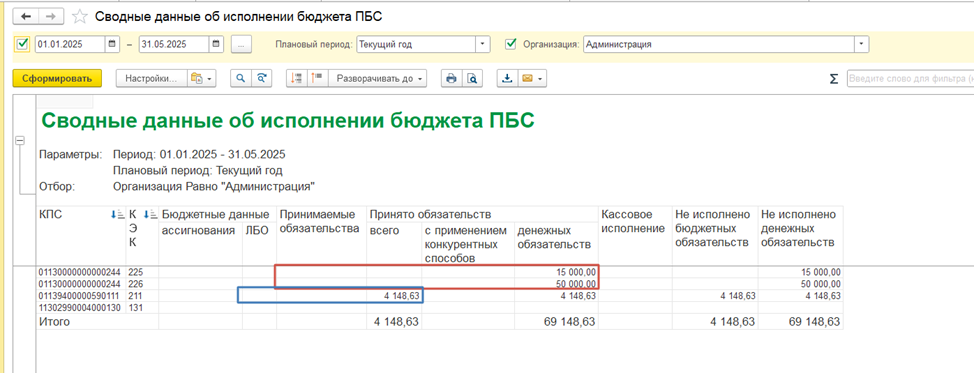Screen dimensions: 974x373
Task: Click the sum sigma icon
Action: (x=833, y=79)
